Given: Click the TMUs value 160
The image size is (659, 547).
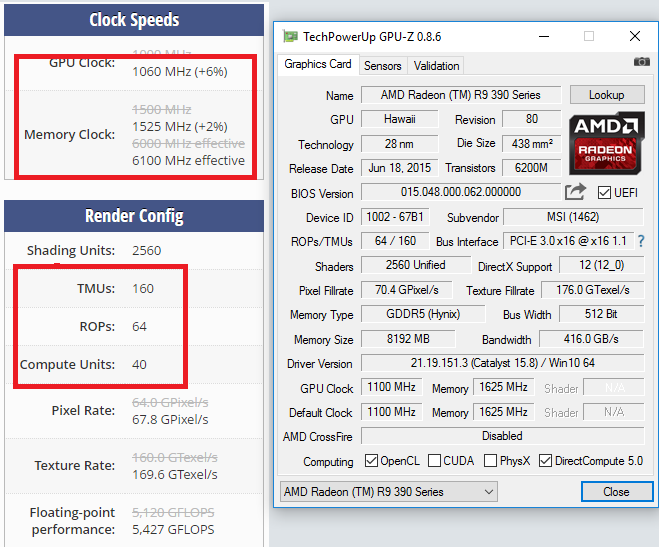Looking at the screenshot, I should 143,289.
